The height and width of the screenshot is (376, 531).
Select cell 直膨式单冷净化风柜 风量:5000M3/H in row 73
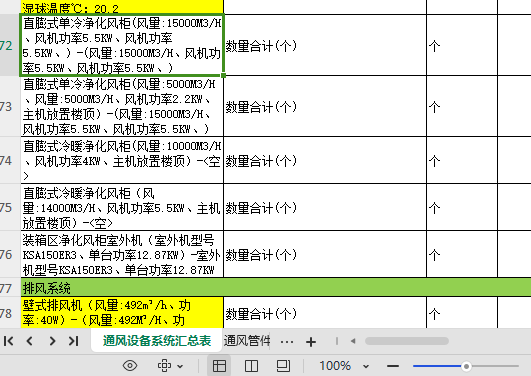(x=122, y=106)
